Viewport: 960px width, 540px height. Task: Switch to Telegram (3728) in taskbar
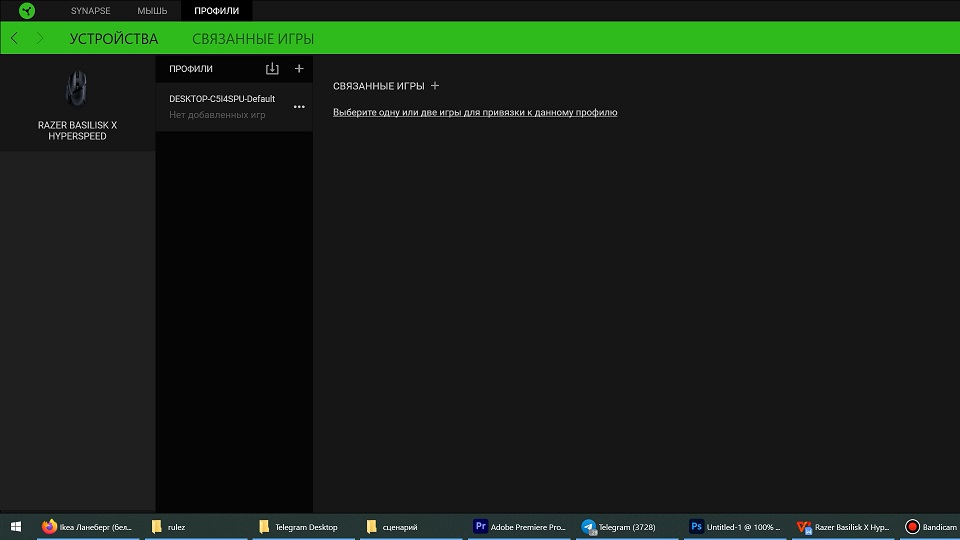click(627, 527)
